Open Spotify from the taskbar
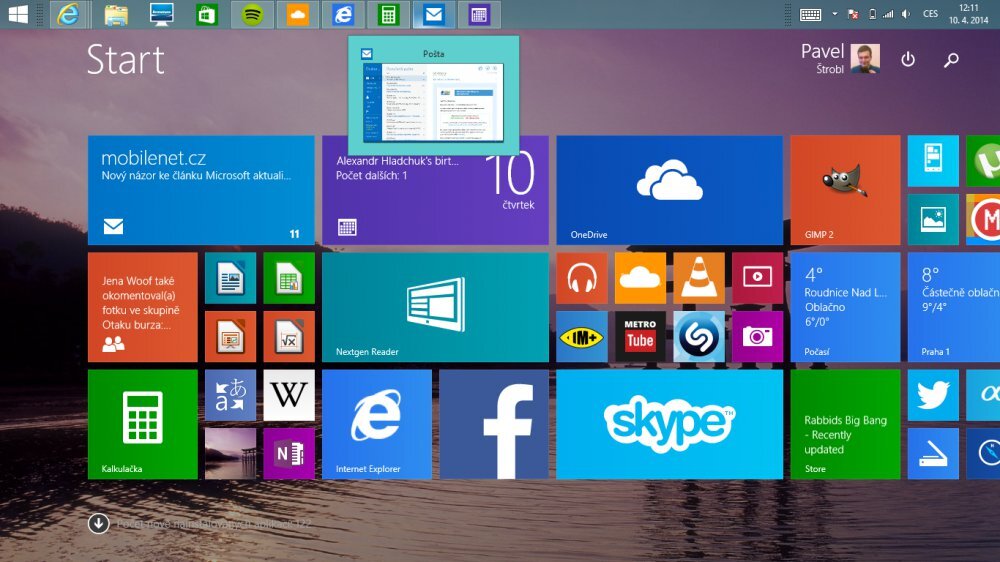The width and height of the screenshot is (1000, 562). (252, 15)
